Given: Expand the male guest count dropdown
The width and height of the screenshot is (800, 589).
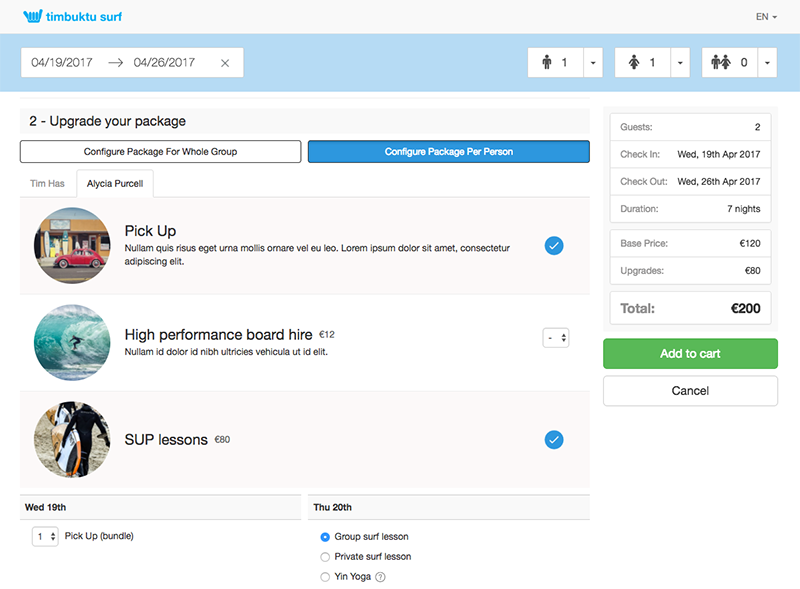Looking at the screenshot, I should pos(592,63).
